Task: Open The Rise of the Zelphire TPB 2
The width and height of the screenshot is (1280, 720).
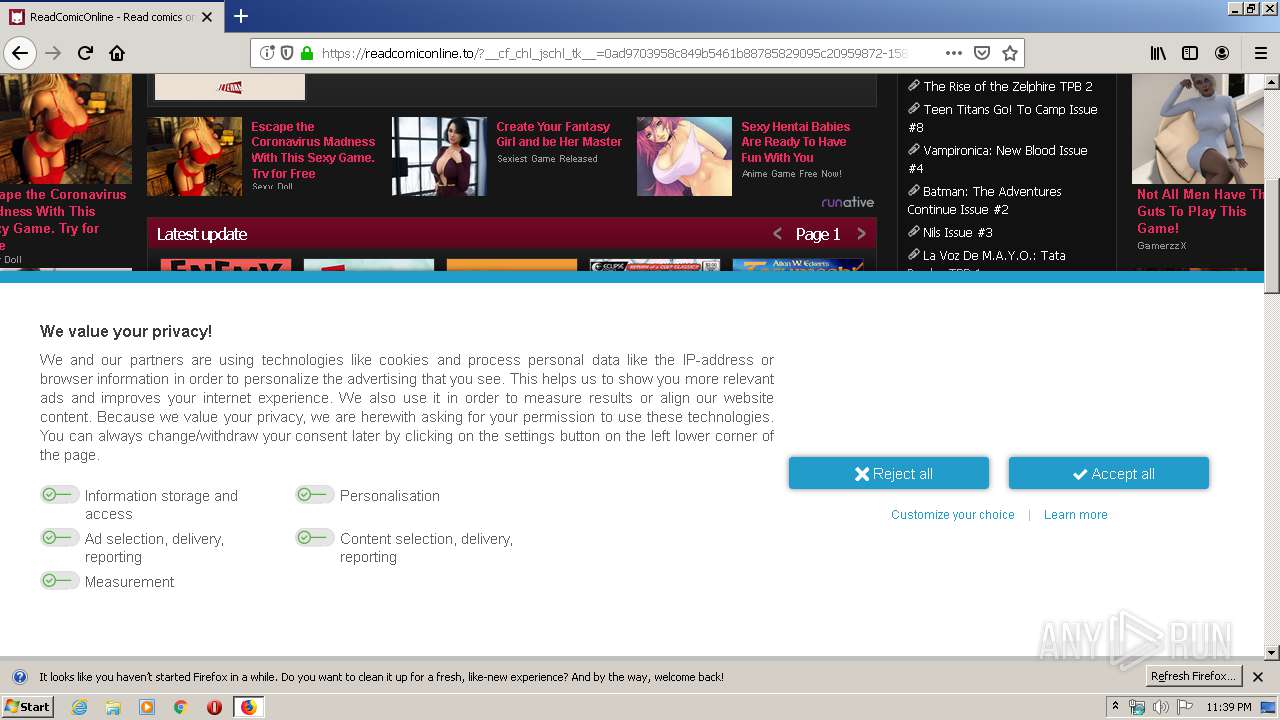Action: 1008,86
